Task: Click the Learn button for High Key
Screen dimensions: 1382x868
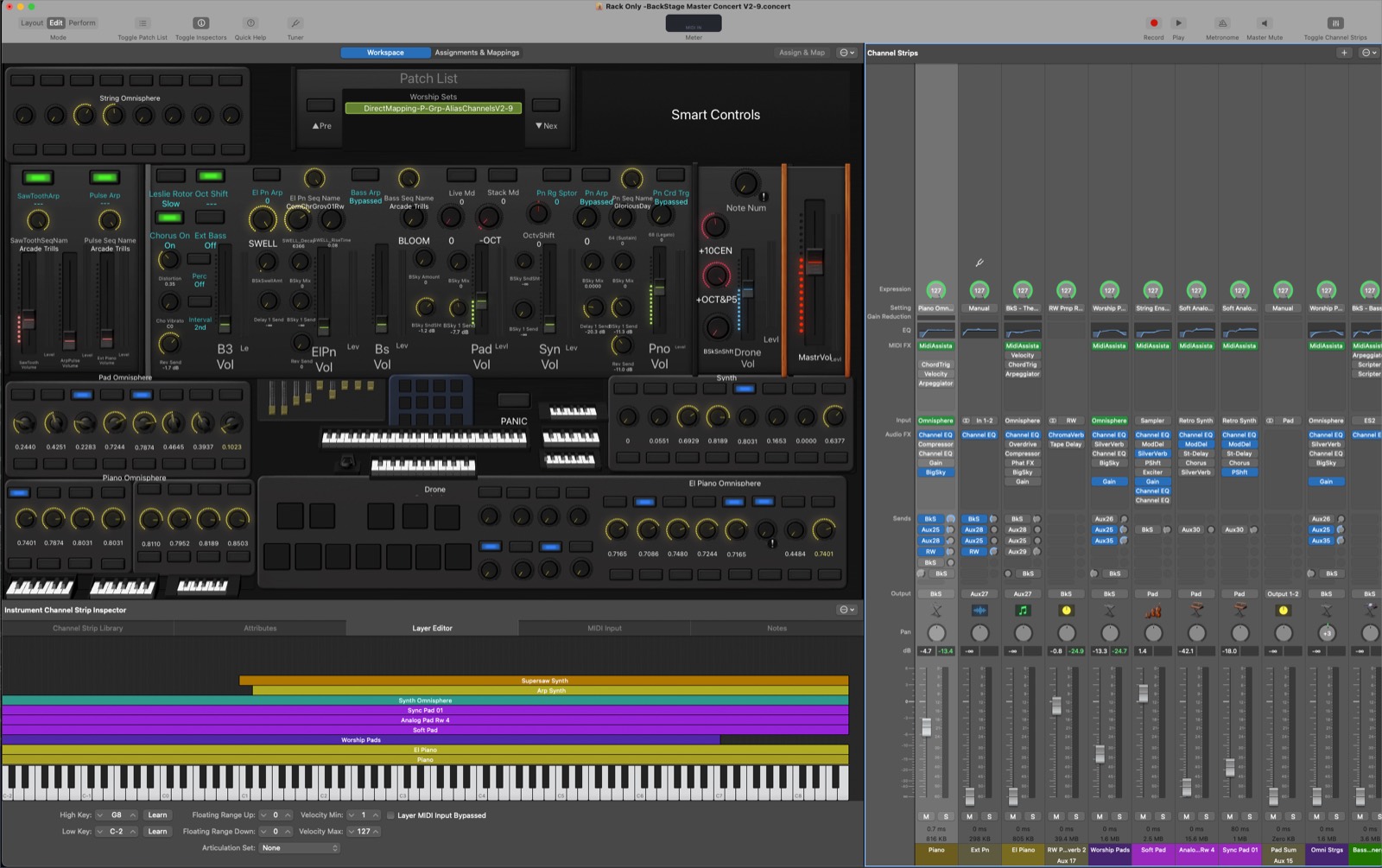Action: [x=157, y=815]
